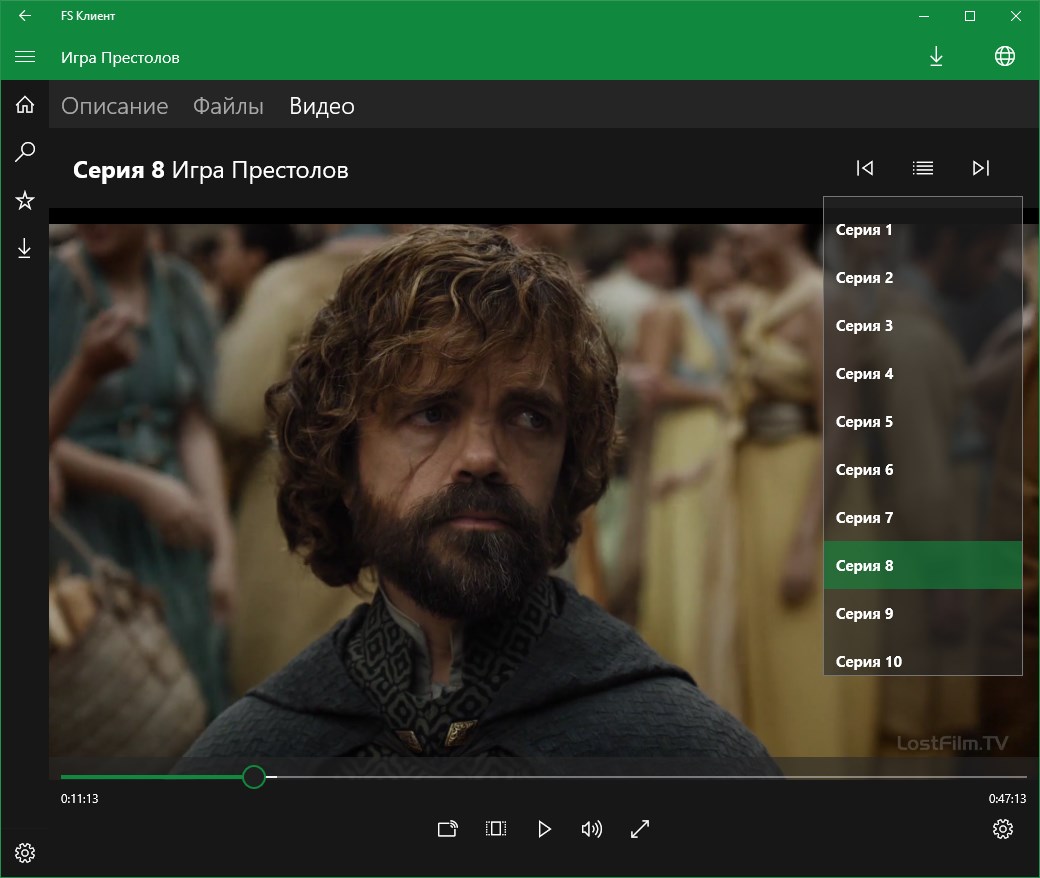
Task: Click the unplayed part of the seek bar
Action: (647, 777)
